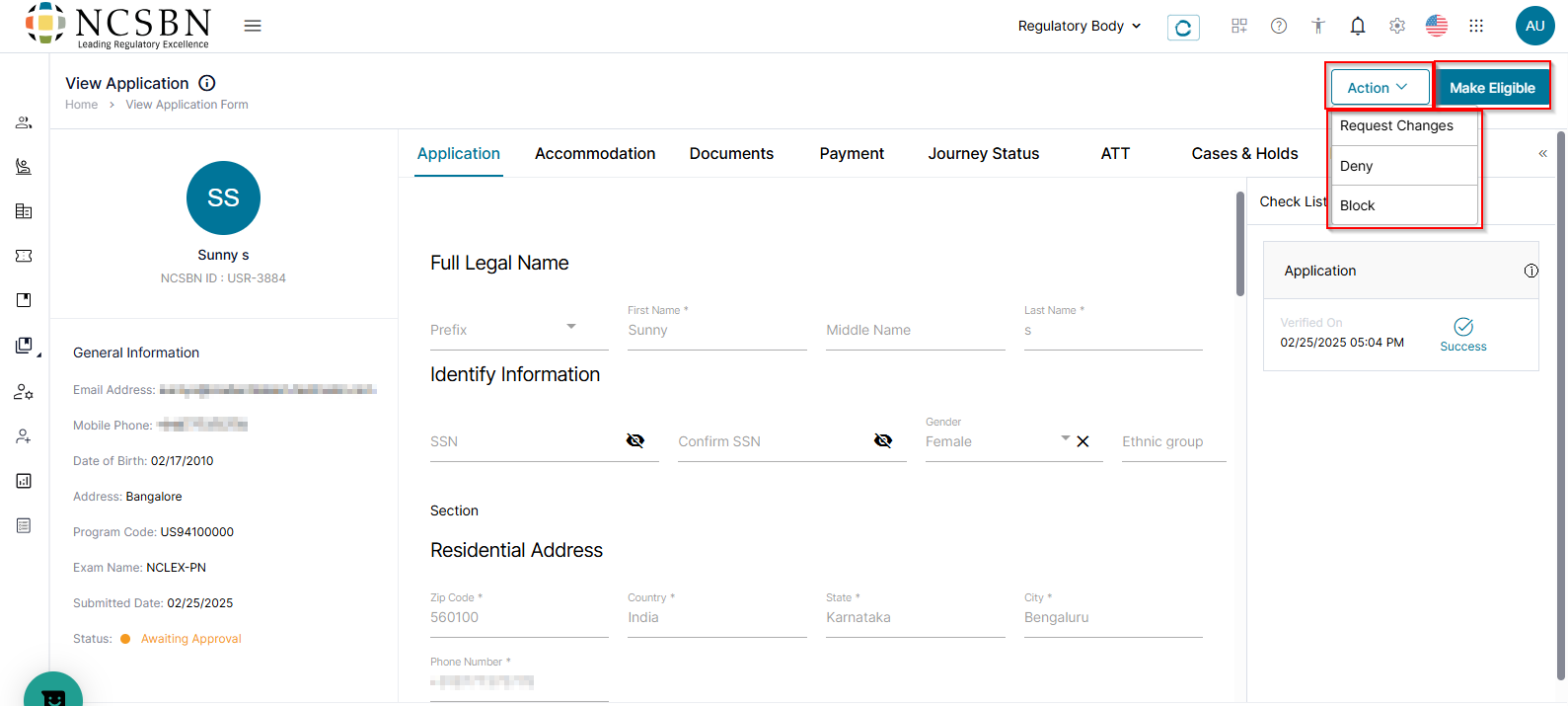Select Request Changes from Action menu
The image size is (1568, 706).
point(1396,126)
